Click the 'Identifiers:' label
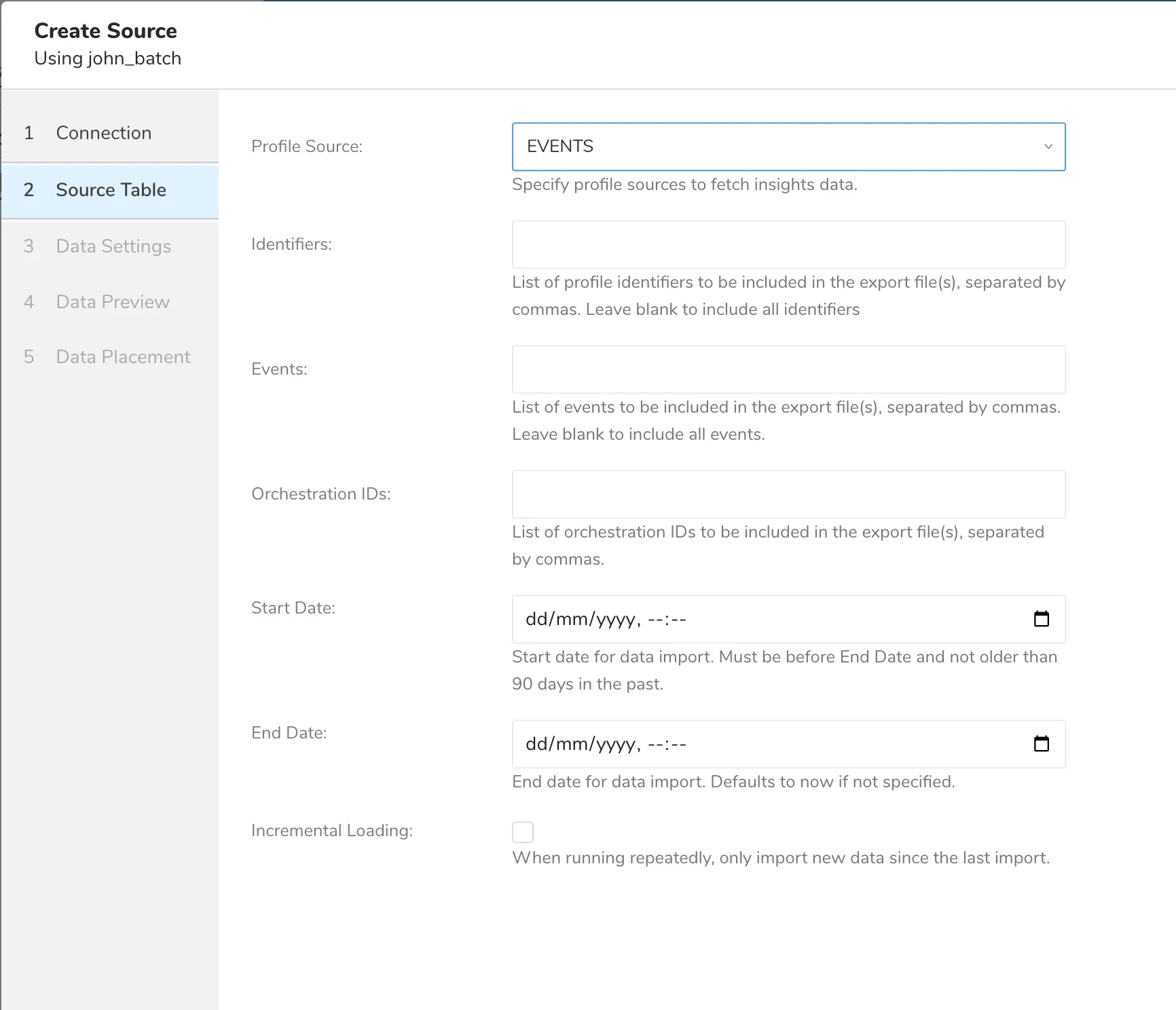 (x=291, y=244)
